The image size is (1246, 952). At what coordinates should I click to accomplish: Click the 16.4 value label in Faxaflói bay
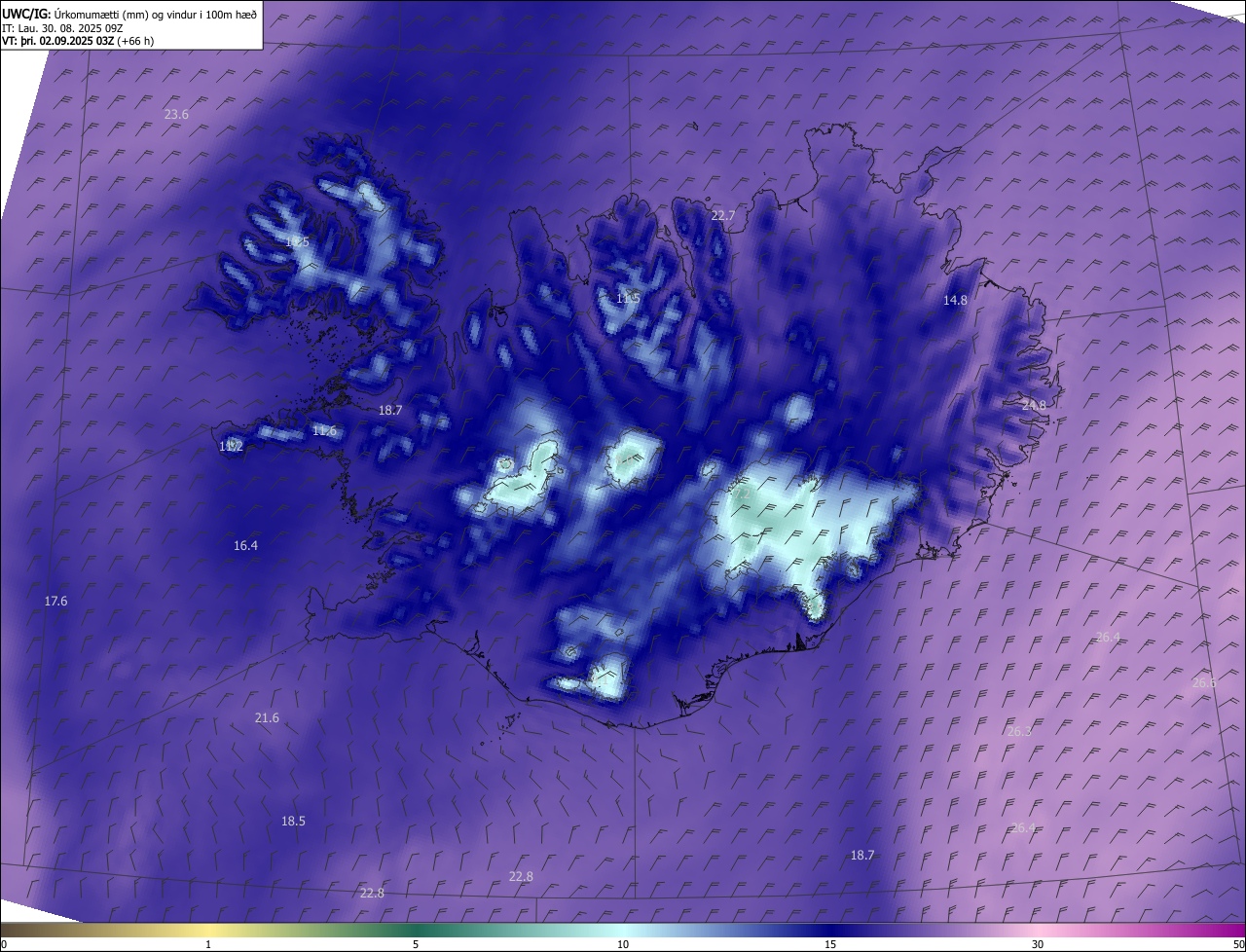pyautogui.click(x=245, y=546)
